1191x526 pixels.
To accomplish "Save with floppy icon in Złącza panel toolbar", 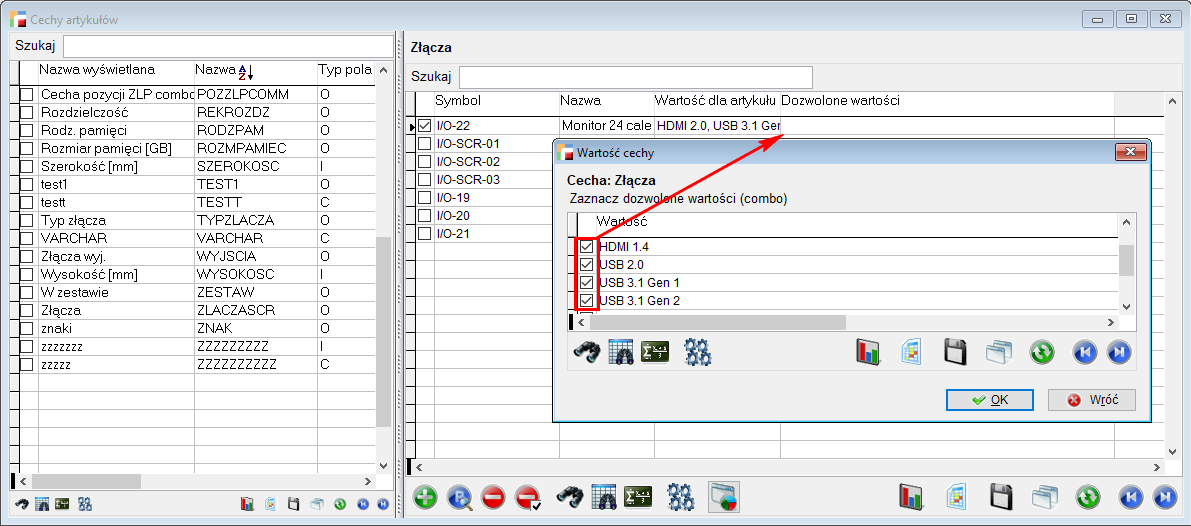I will tap(1000, 497).
